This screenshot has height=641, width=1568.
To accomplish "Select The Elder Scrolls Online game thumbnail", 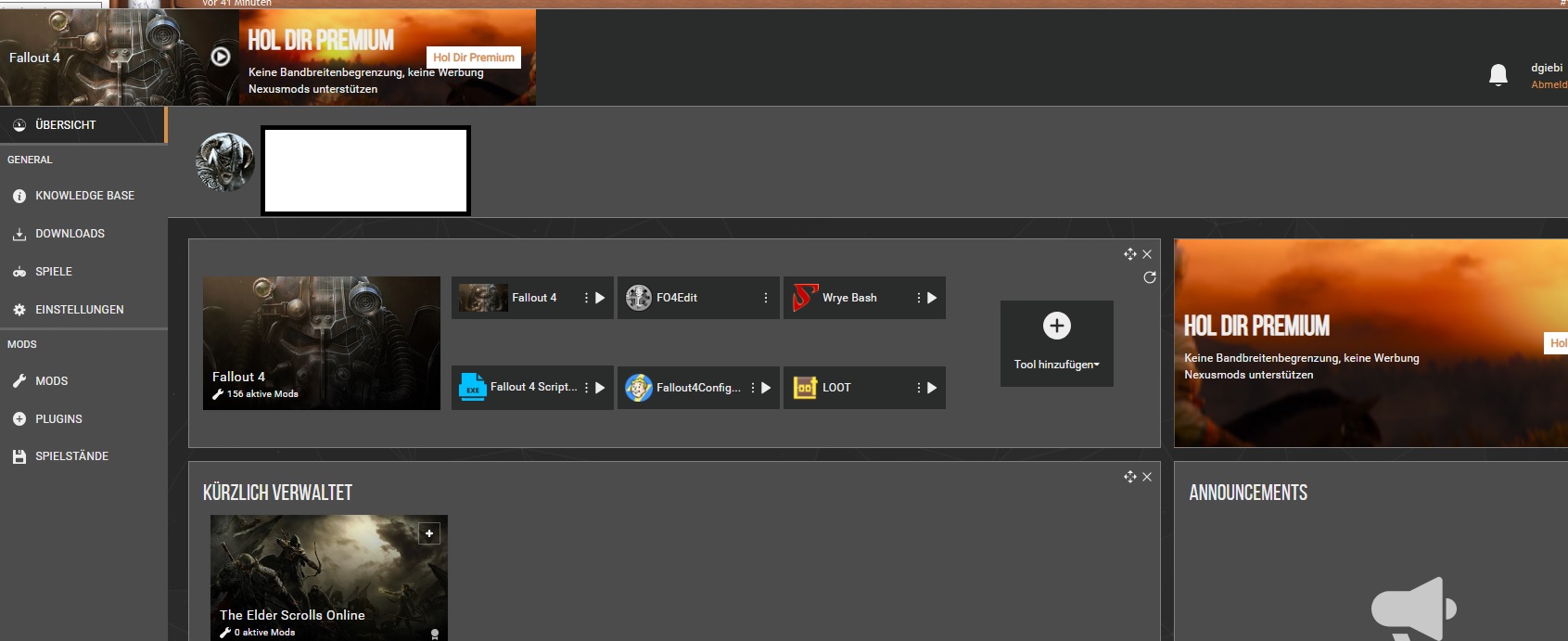I will 329,578.
